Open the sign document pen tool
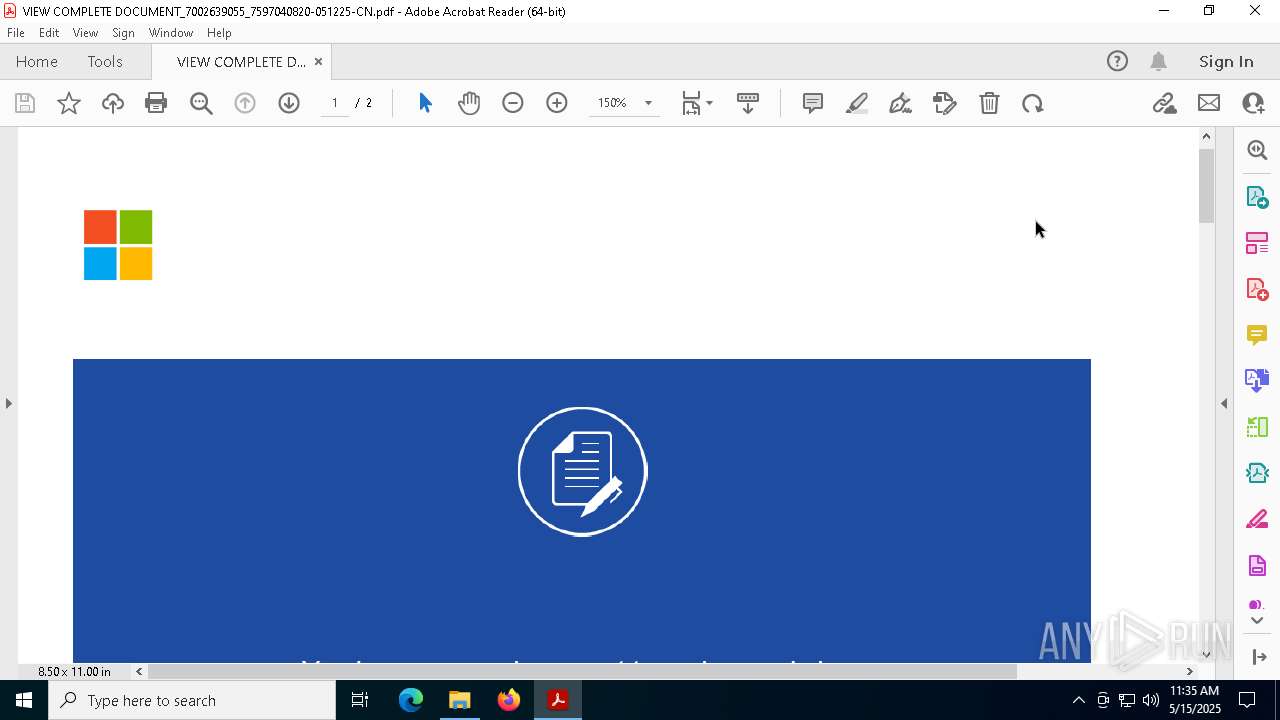1280x720 pixels. click(x=900, y=103)
